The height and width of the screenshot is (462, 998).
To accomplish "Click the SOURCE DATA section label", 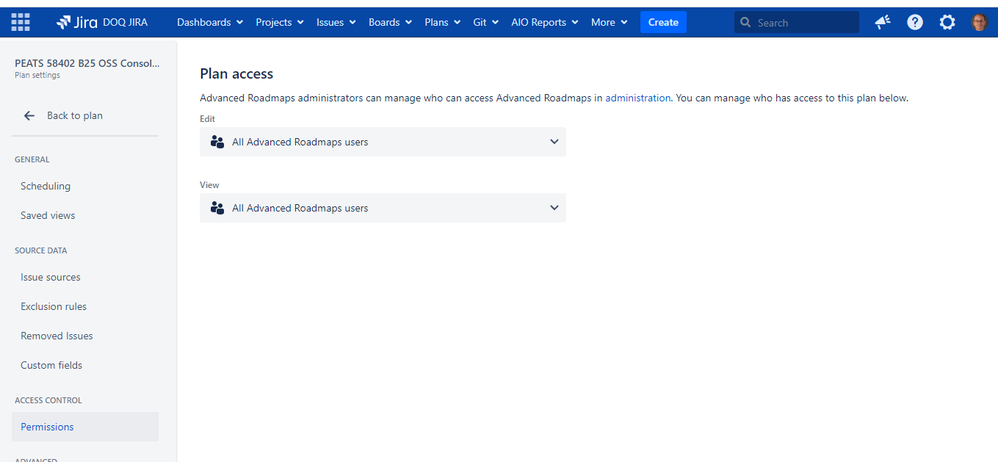I will 41,251.
